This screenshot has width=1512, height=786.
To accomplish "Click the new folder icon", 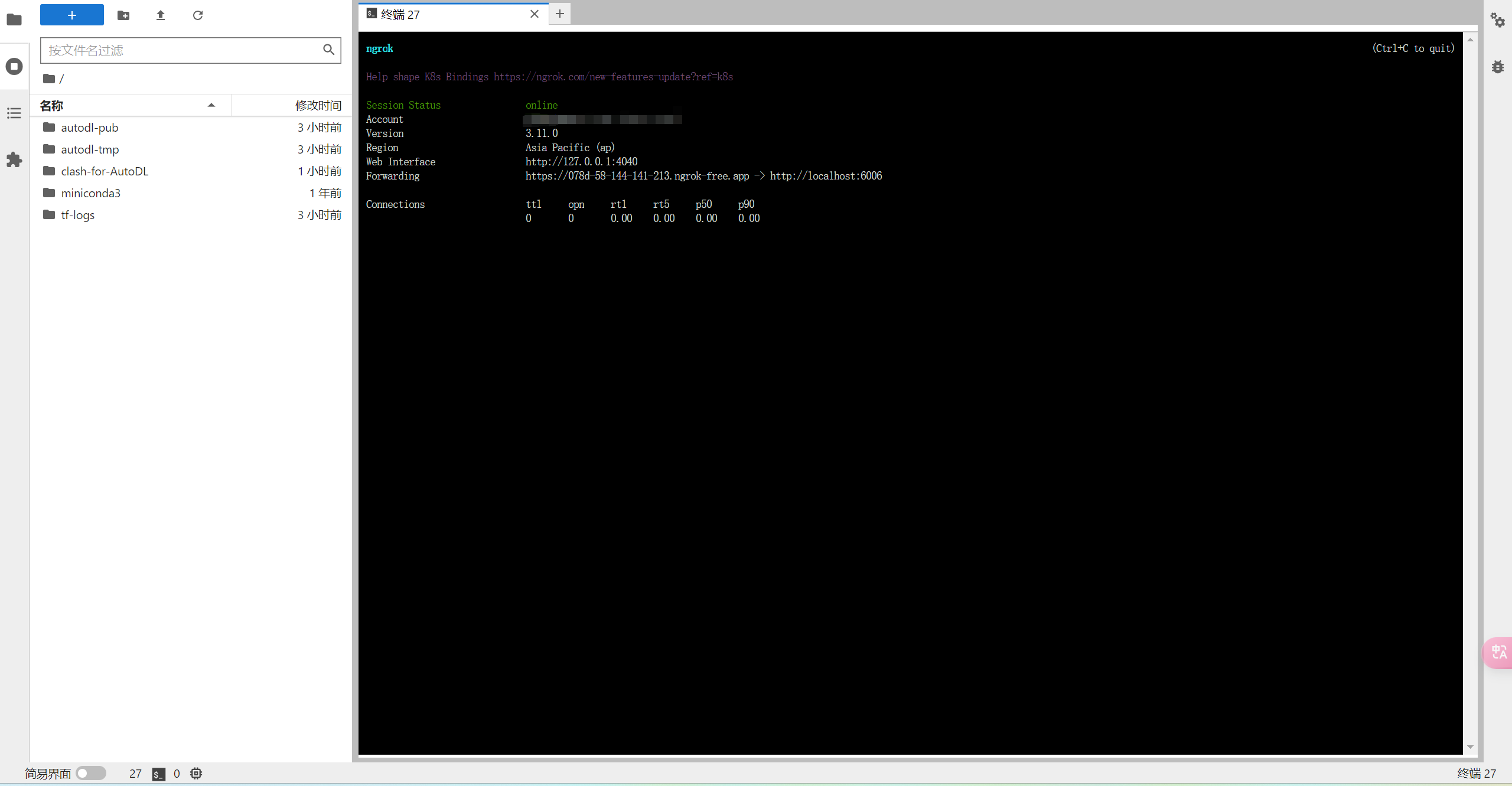I will point(123,15).
